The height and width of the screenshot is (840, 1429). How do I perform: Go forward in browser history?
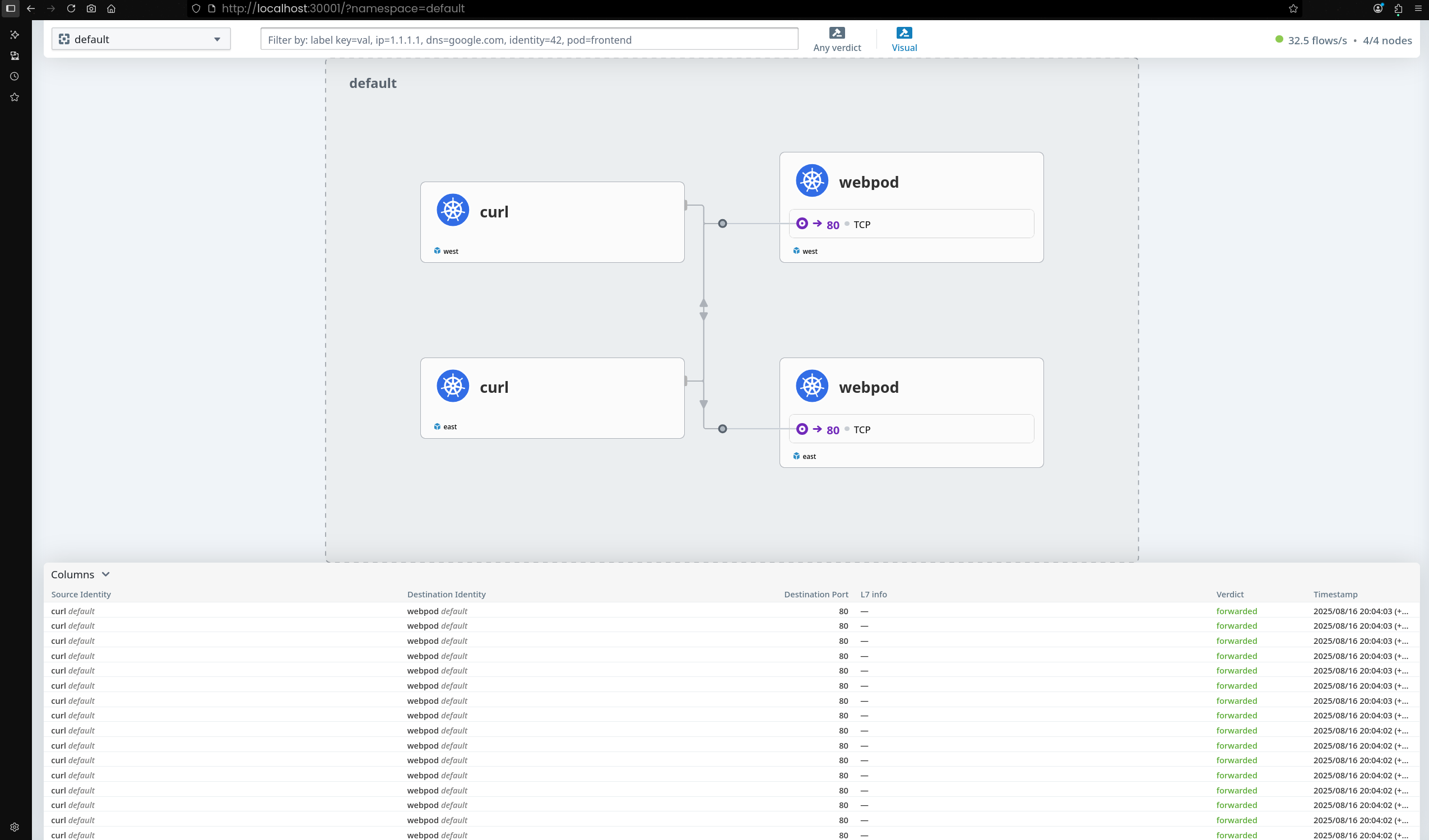click(51, 8)
